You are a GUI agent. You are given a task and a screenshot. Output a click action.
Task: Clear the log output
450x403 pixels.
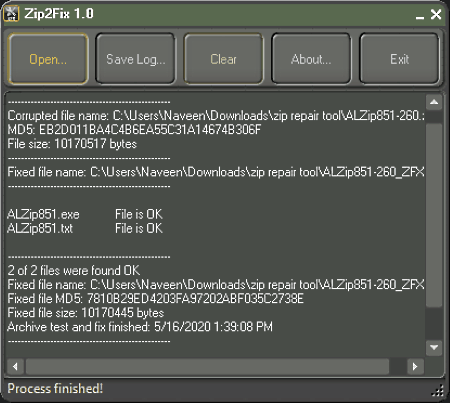pyautogui.click(x=223, y=59)
